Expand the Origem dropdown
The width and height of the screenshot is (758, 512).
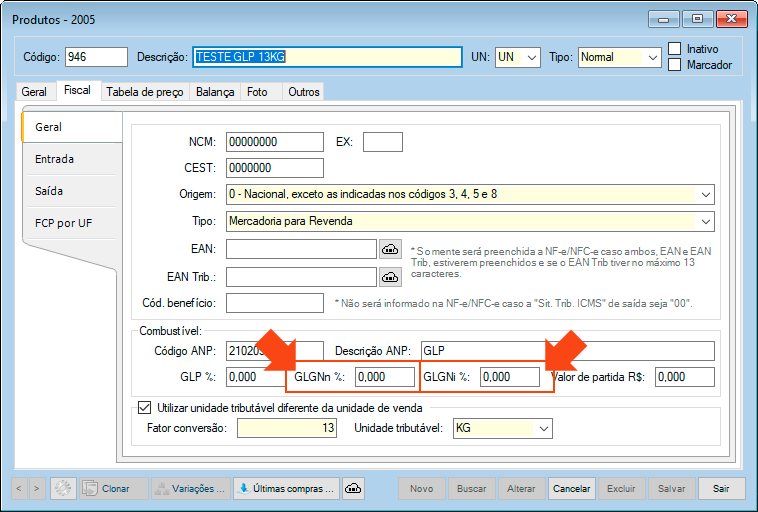tap(706, 194)
